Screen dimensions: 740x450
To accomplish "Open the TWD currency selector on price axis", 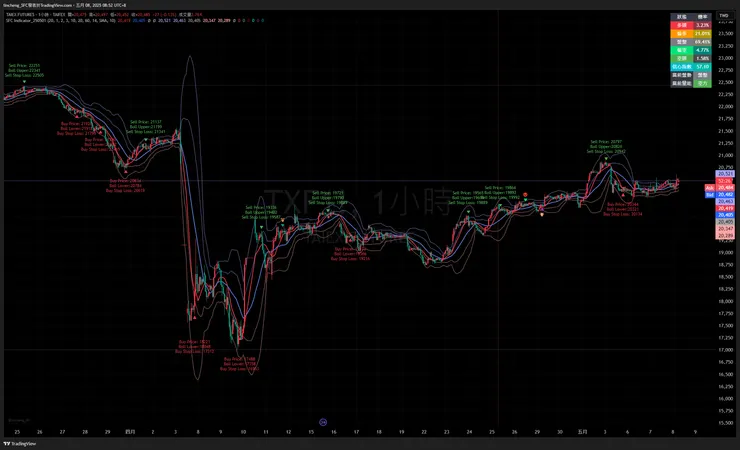I will point(724,16).
